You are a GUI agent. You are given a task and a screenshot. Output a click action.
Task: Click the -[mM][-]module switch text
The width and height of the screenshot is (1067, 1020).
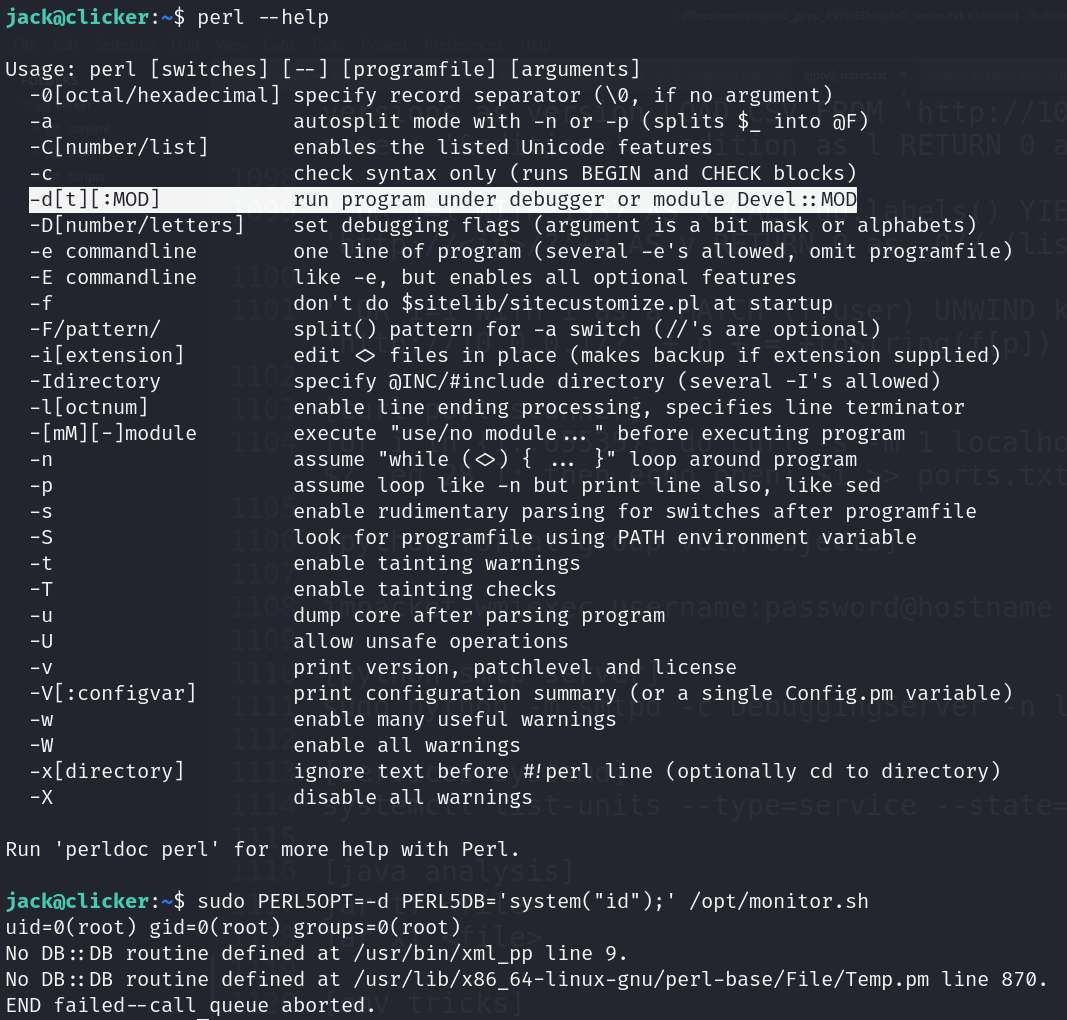point(113,433)
